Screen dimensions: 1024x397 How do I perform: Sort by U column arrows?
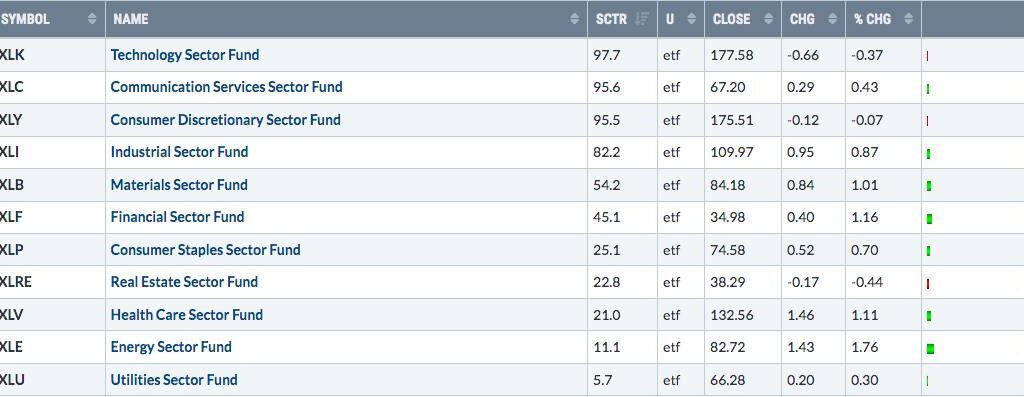click(692, 19)
